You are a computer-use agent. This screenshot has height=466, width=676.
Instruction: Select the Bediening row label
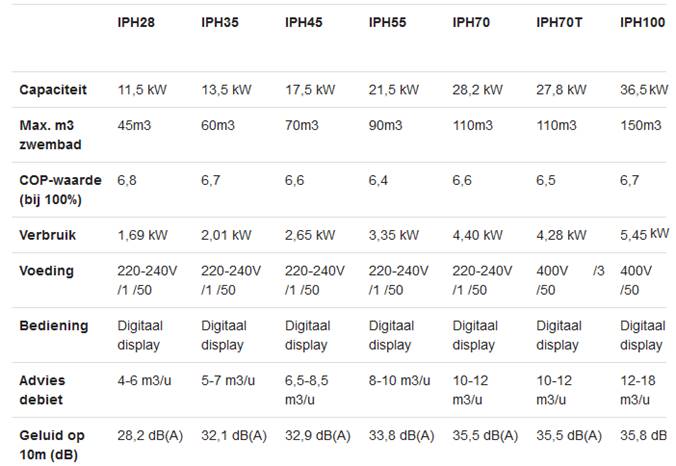tap(54, 325)
